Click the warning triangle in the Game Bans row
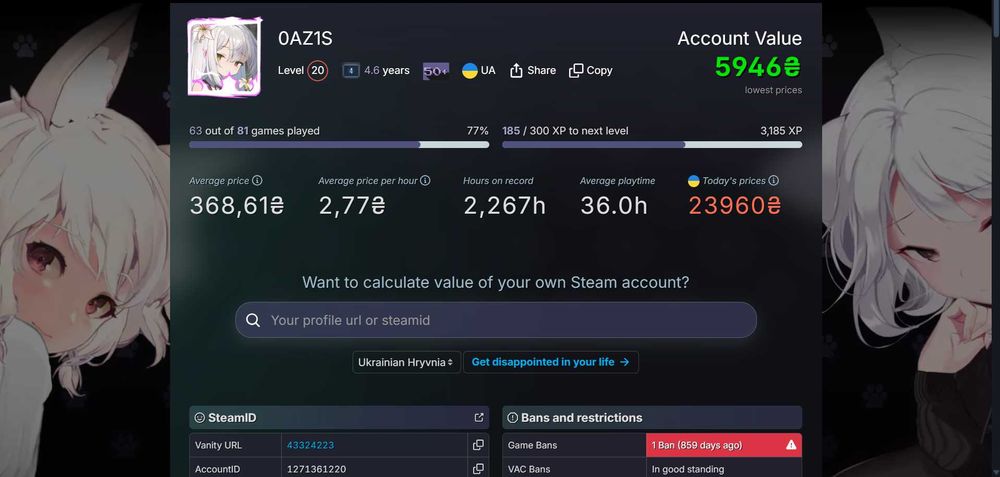 coord(791,445)
